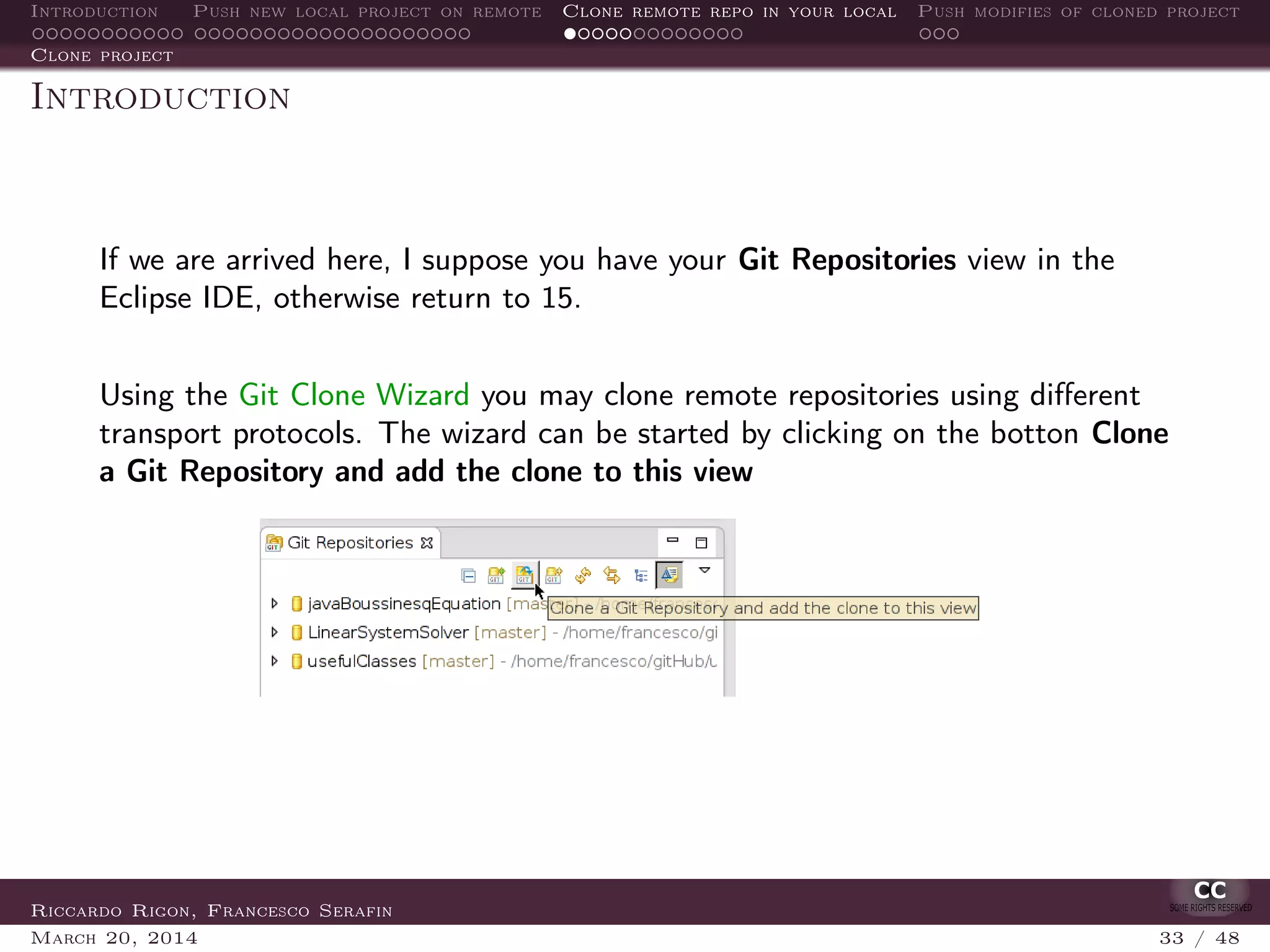Click authors Riccardo Rigon, Francesco Serafin footer
1270x952 pixels.
[211, 910]
